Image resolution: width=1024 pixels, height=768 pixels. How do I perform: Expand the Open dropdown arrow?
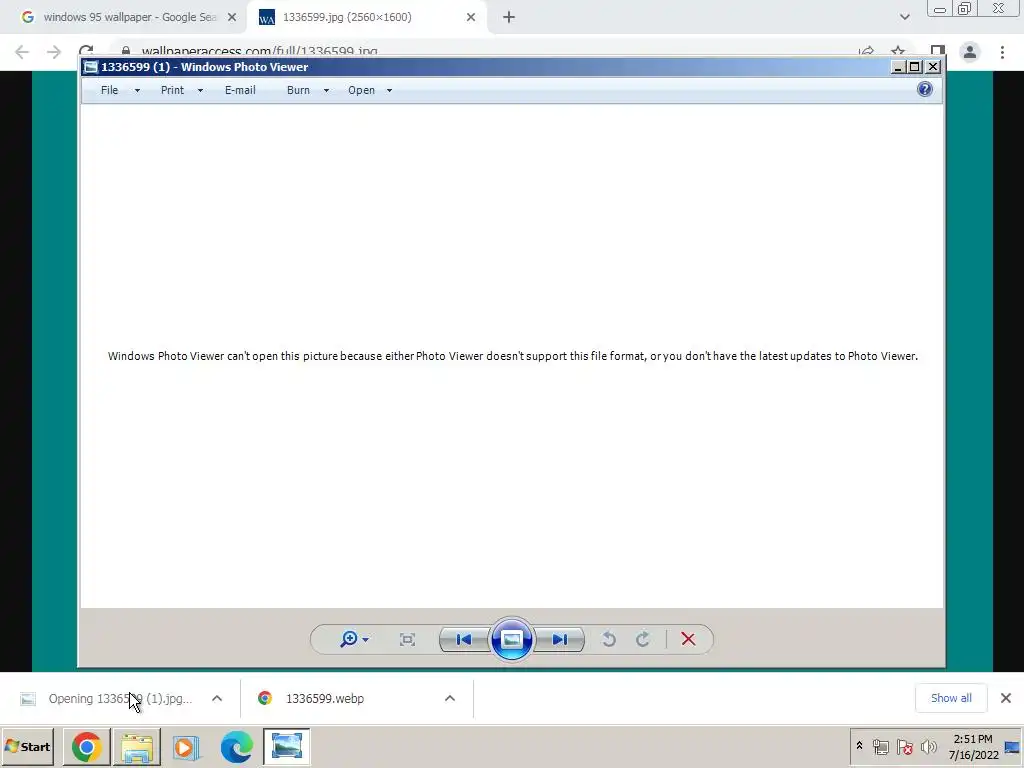click(x=389, y=91)
